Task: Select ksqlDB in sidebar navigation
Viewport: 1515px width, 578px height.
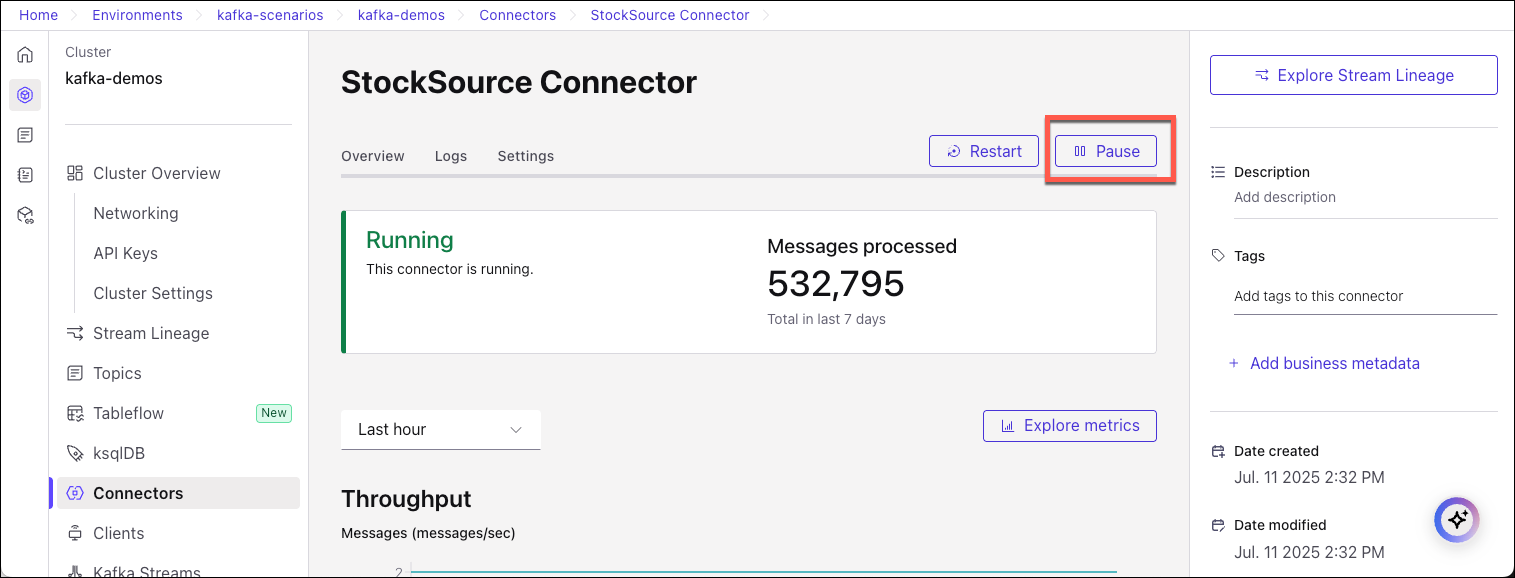Action: tap(118, 453)
